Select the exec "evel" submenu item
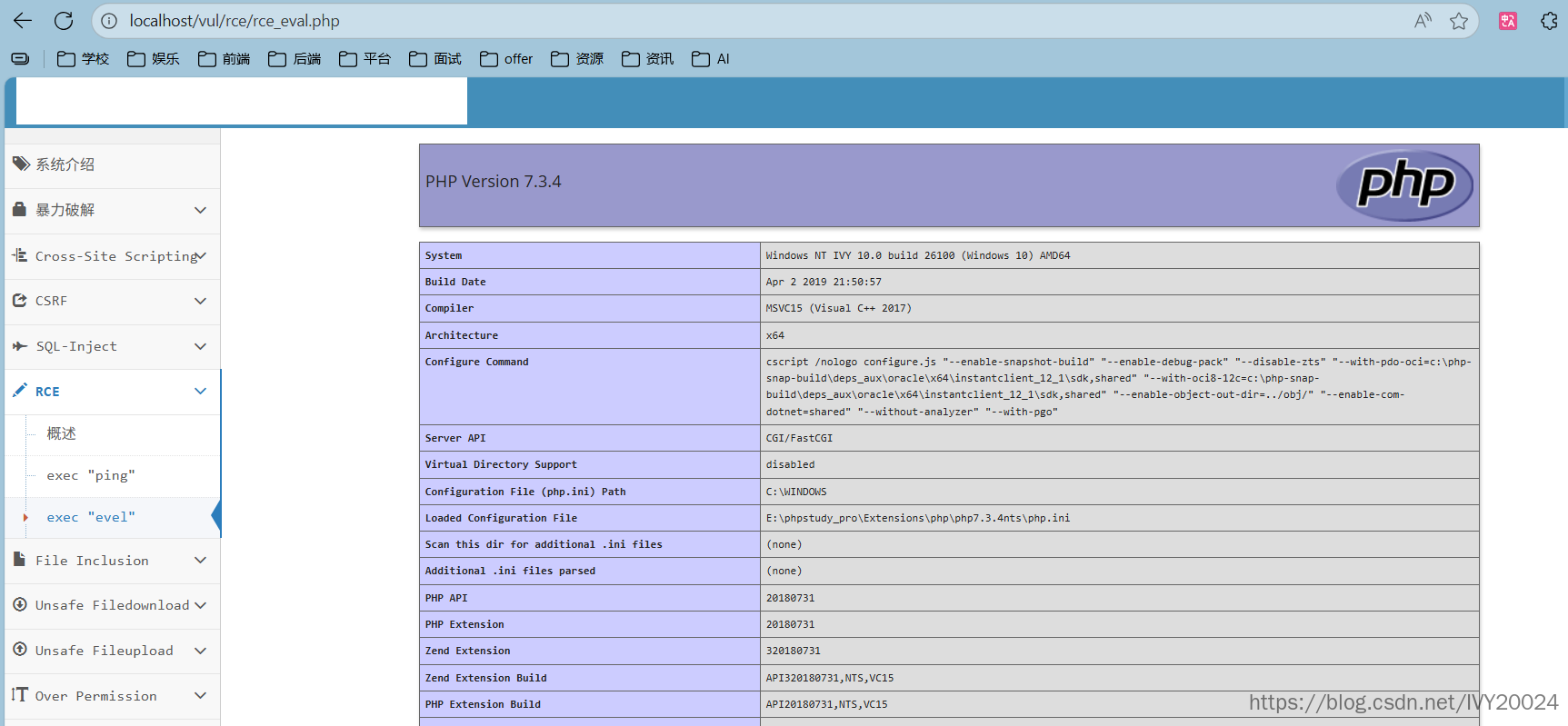The height and width of the screenshot is (726, 1568). coord(91,517)
